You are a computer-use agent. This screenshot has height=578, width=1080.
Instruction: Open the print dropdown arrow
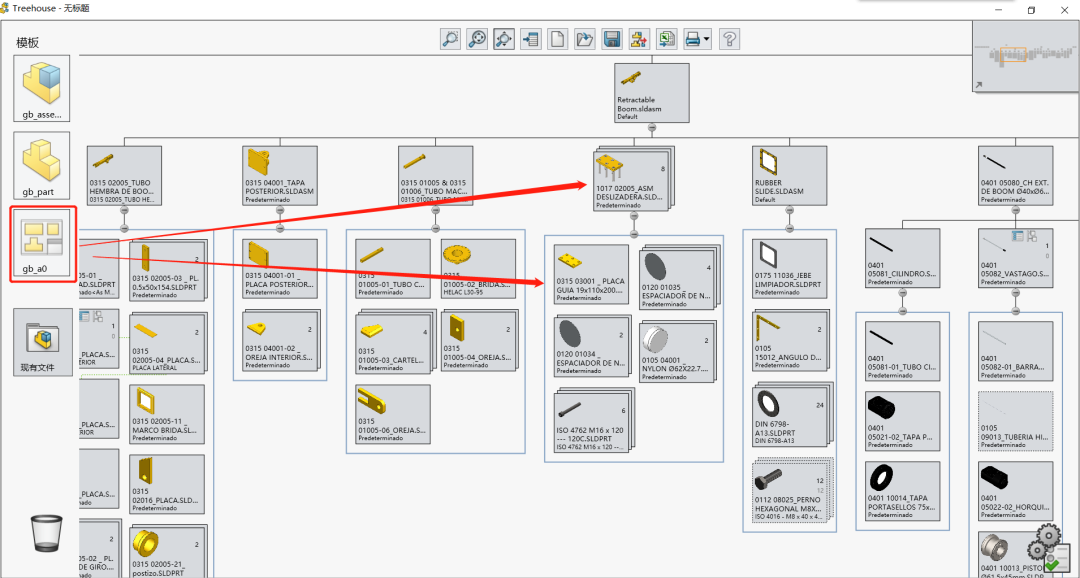click(x=707, y=40)
